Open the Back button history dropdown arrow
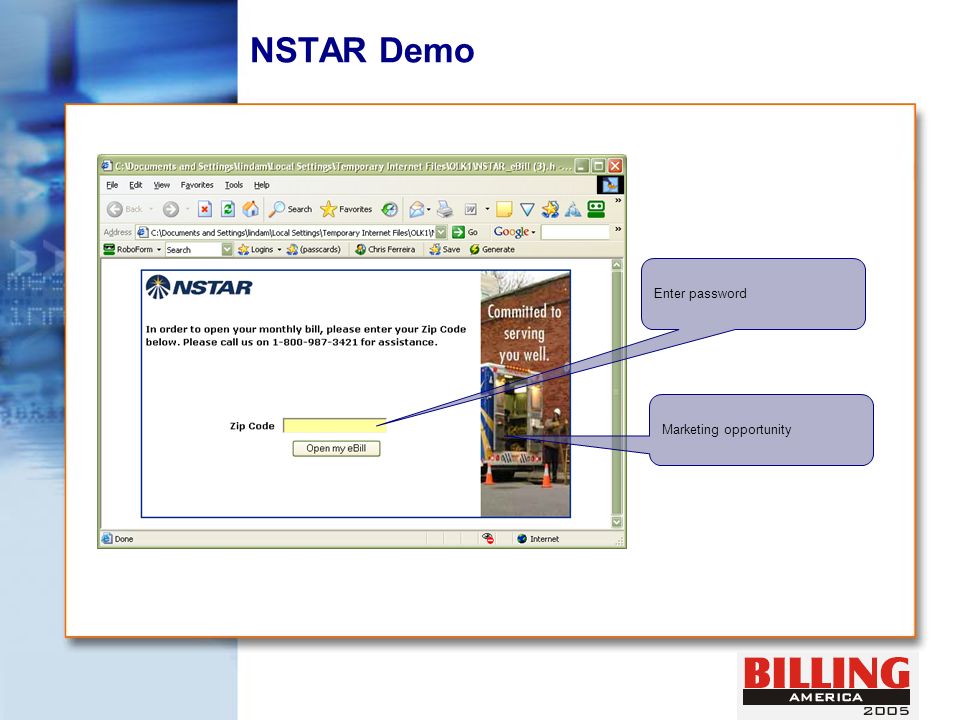The width and height of the screenshot is (960, 720). (x=151, y=209)
